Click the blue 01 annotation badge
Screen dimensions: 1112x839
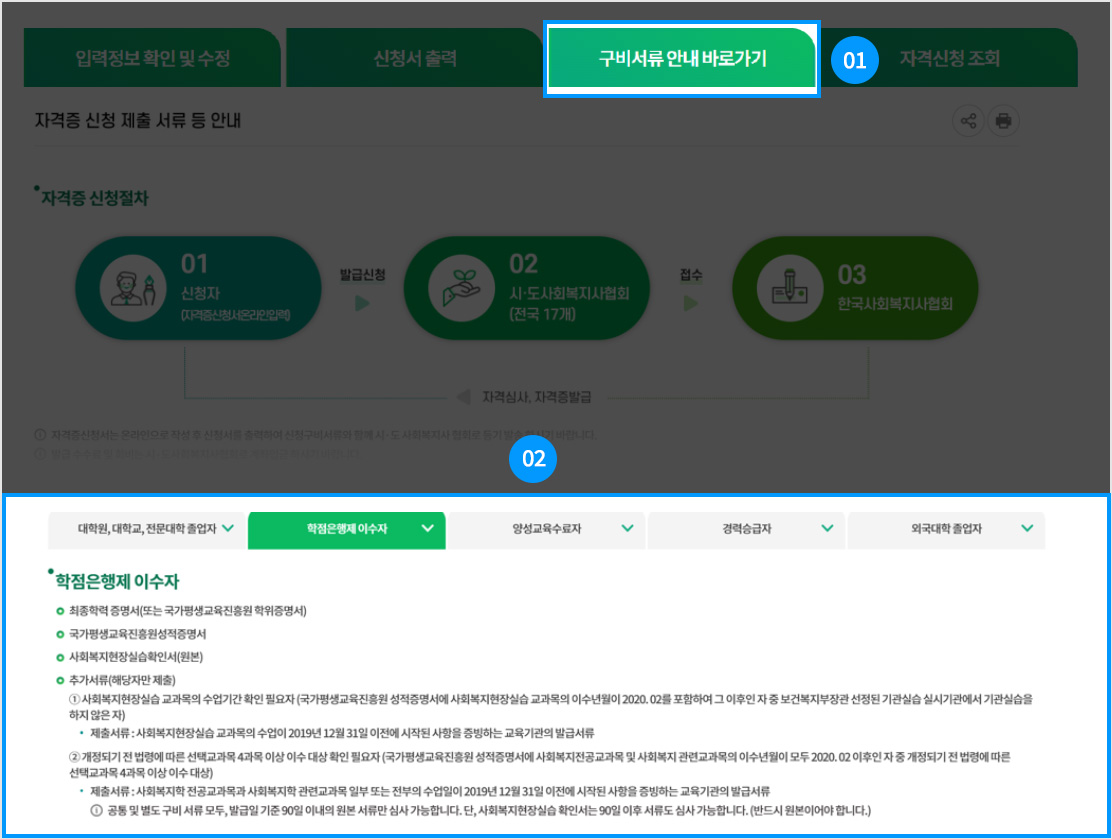(x=854, y=61)
